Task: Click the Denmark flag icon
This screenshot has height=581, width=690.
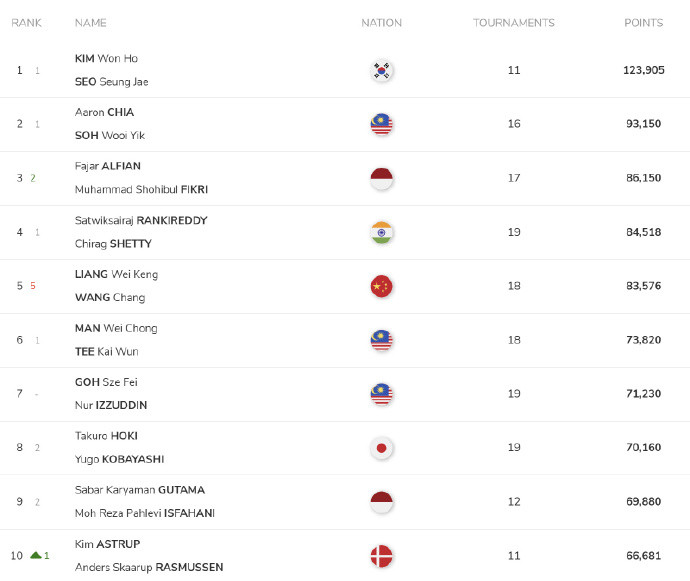Action: coord(381,556)
